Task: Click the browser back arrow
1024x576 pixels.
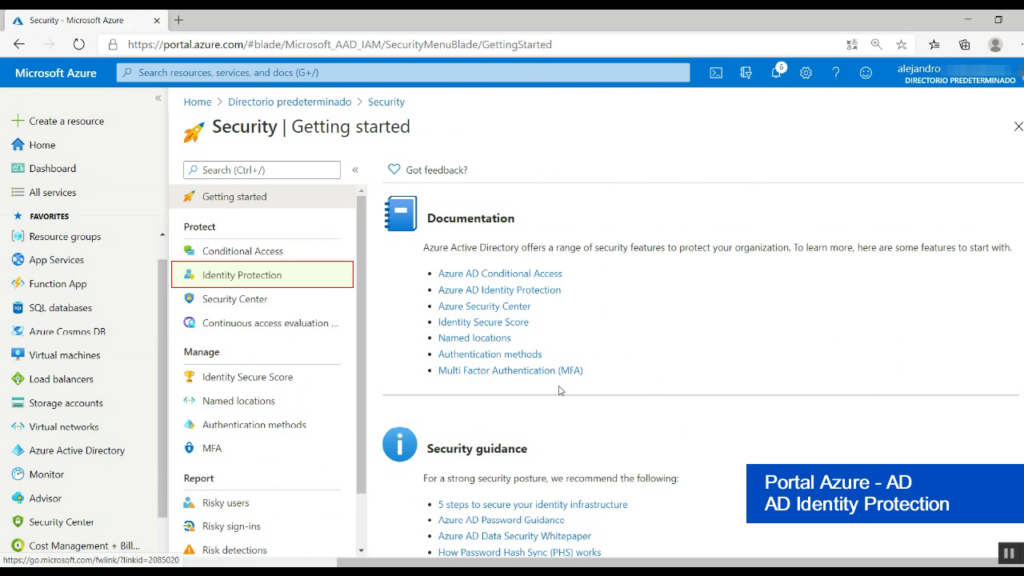Action: pyautogui.click(x=19, y=44)
